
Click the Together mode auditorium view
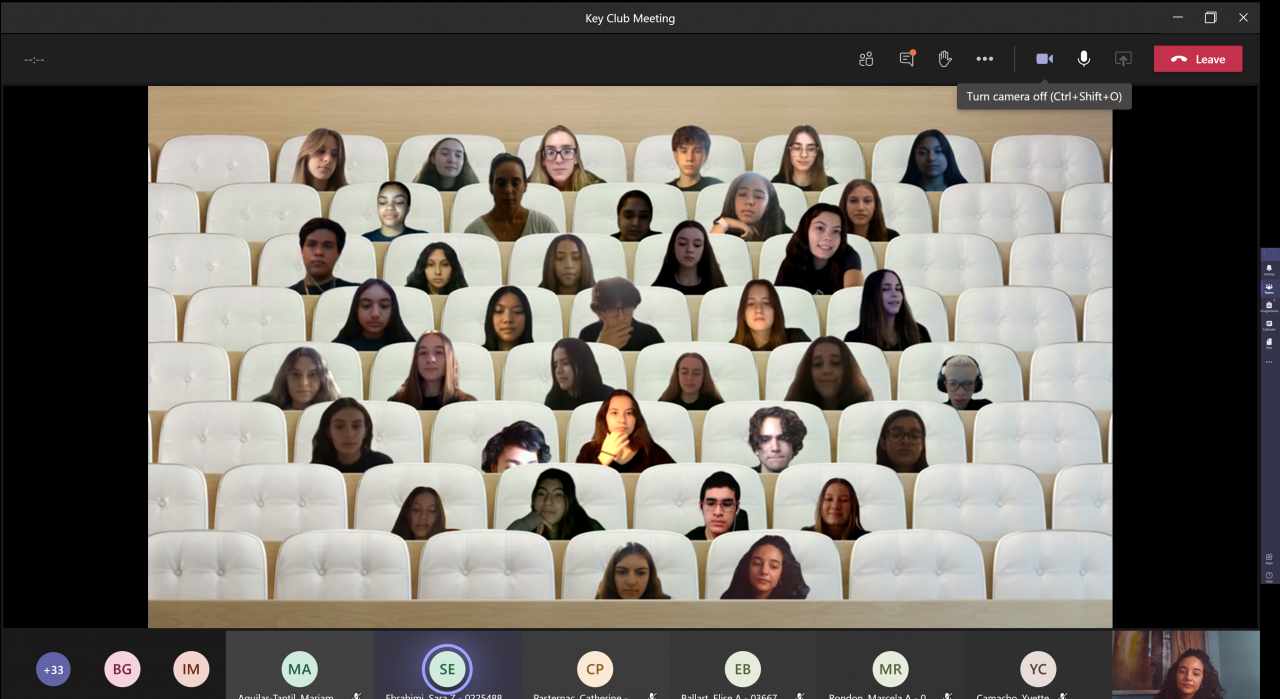pos(630,357)
